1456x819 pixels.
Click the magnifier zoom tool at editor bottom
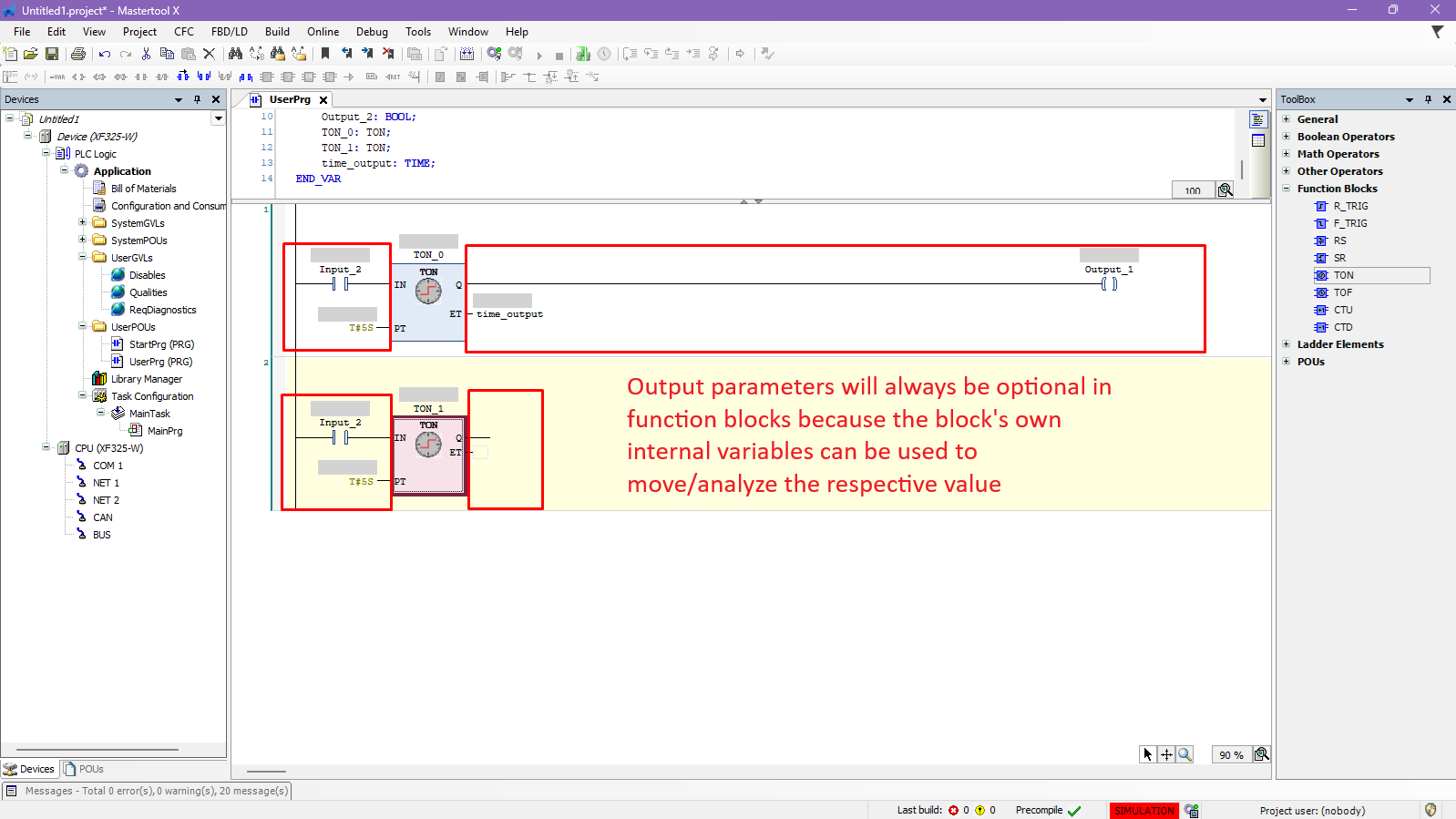click(x=1184, y=754)
